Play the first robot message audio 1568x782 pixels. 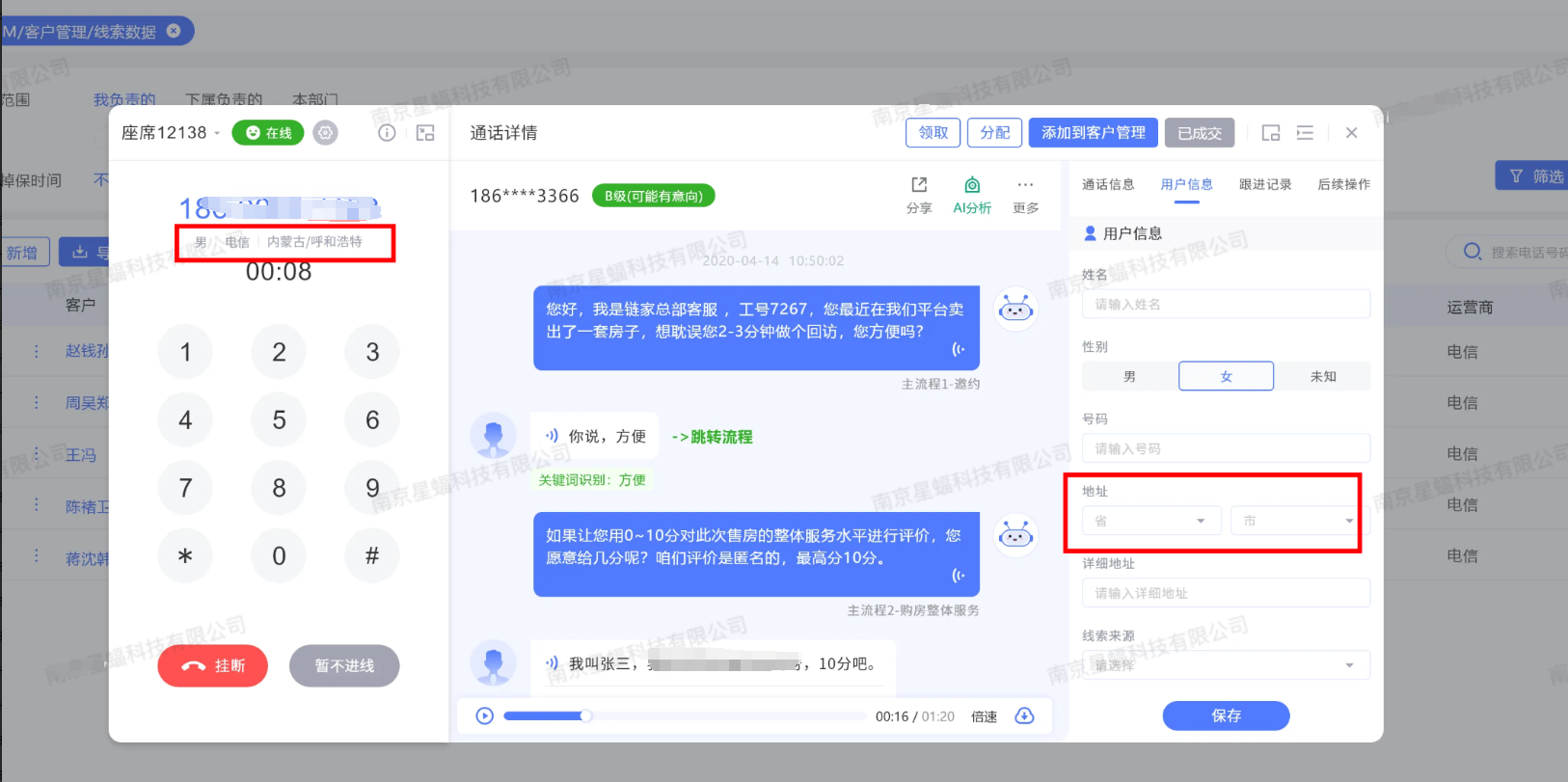[958, 349]
